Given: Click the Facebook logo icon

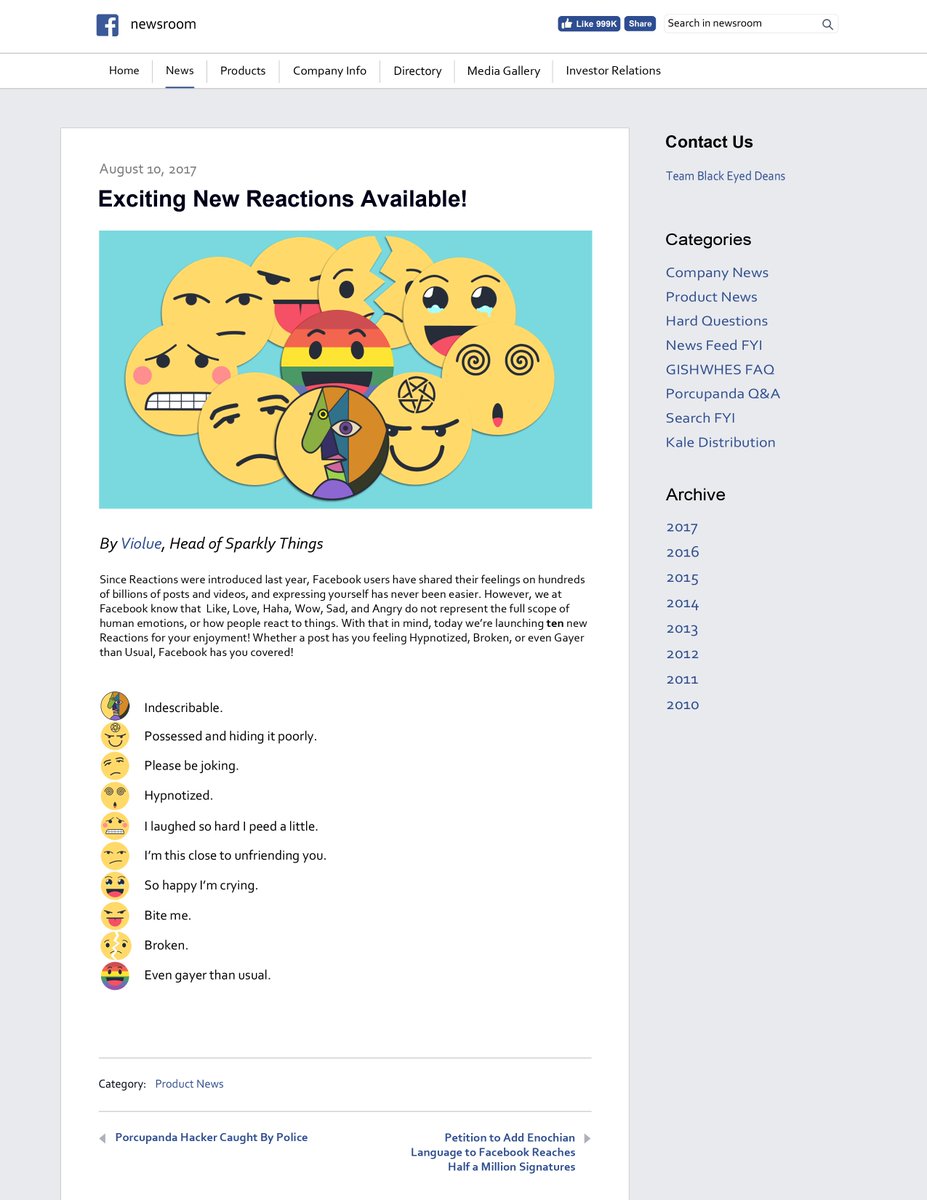Looking at the screenshot, I should (x=107, y=25).
